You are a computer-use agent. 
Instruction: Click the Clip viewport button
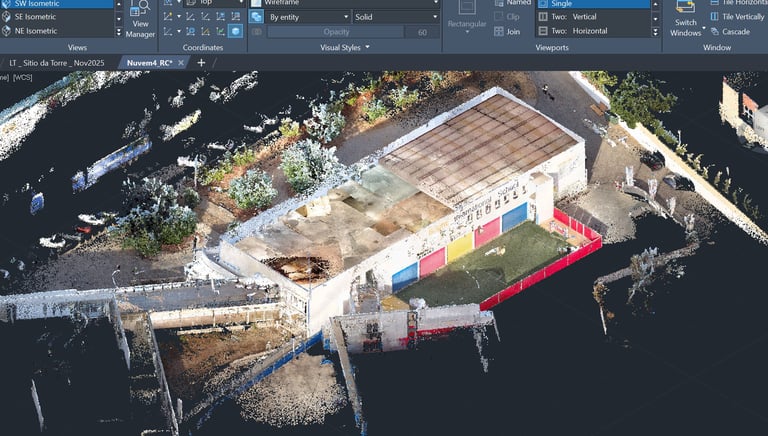[x=507, y=17]
